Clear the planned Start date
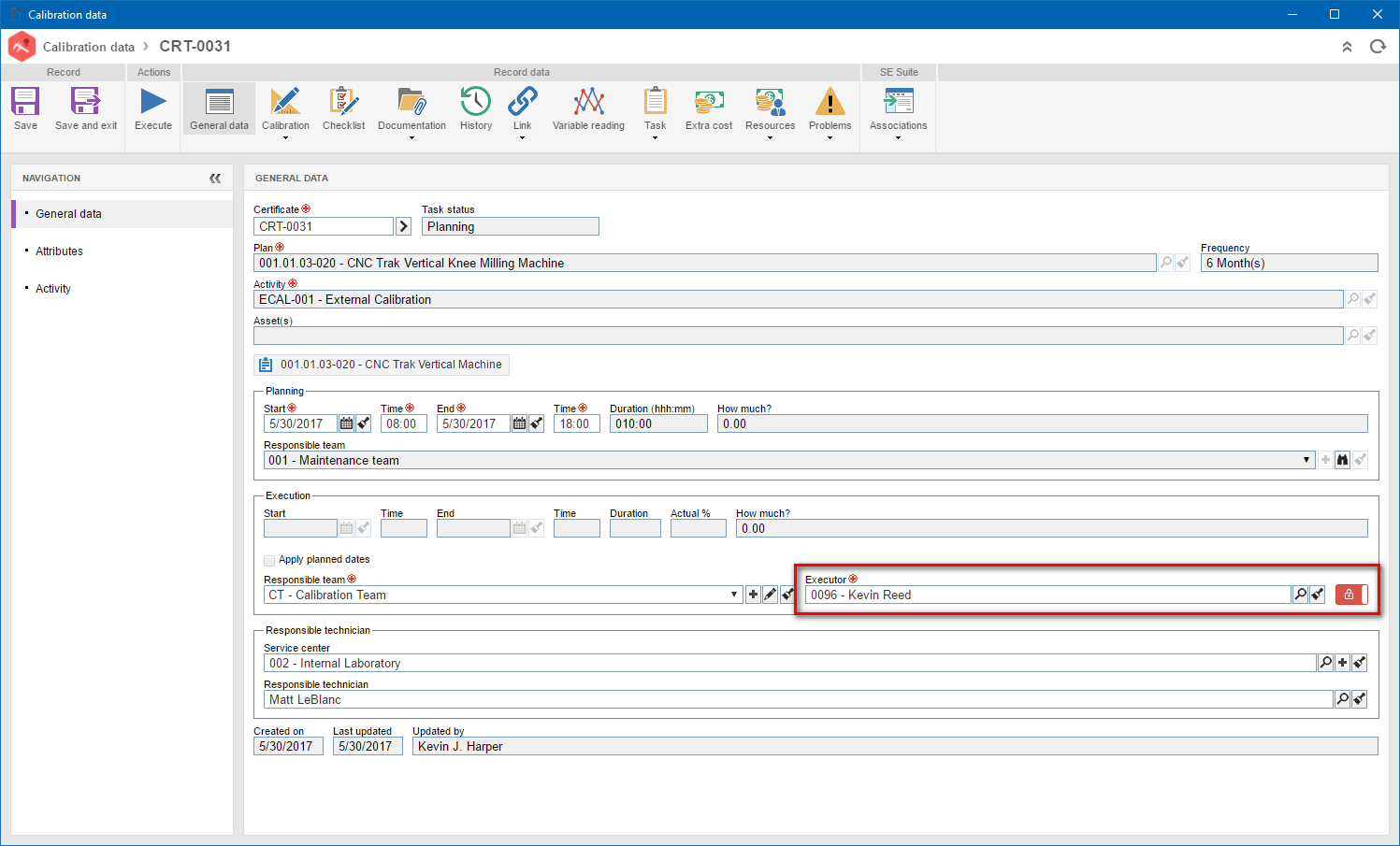 click(x=364, y=423)
